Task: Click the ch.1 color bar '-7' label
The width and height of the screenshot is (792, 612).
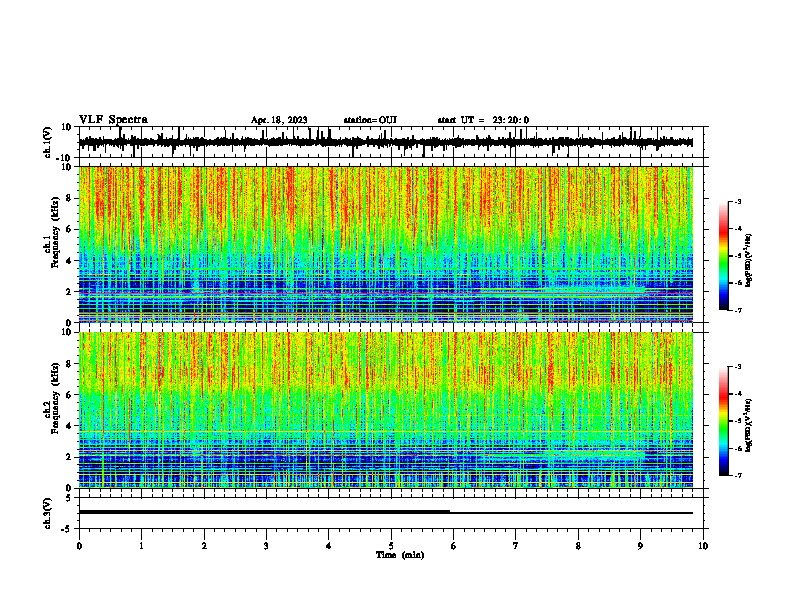Action: click(737, 310)
